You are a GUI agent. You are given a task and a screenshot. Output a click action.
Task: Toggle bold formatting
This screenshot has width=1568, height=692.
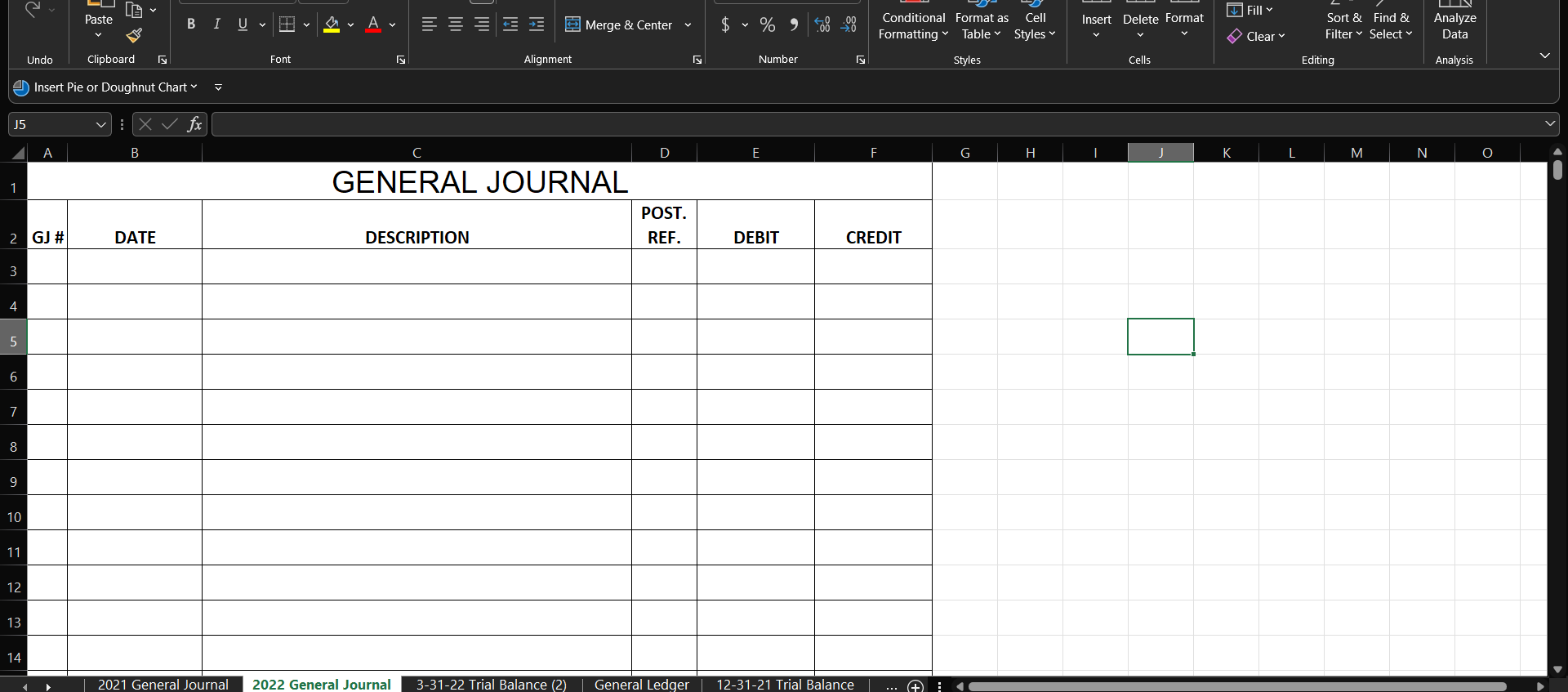click(x=191, y=25)
